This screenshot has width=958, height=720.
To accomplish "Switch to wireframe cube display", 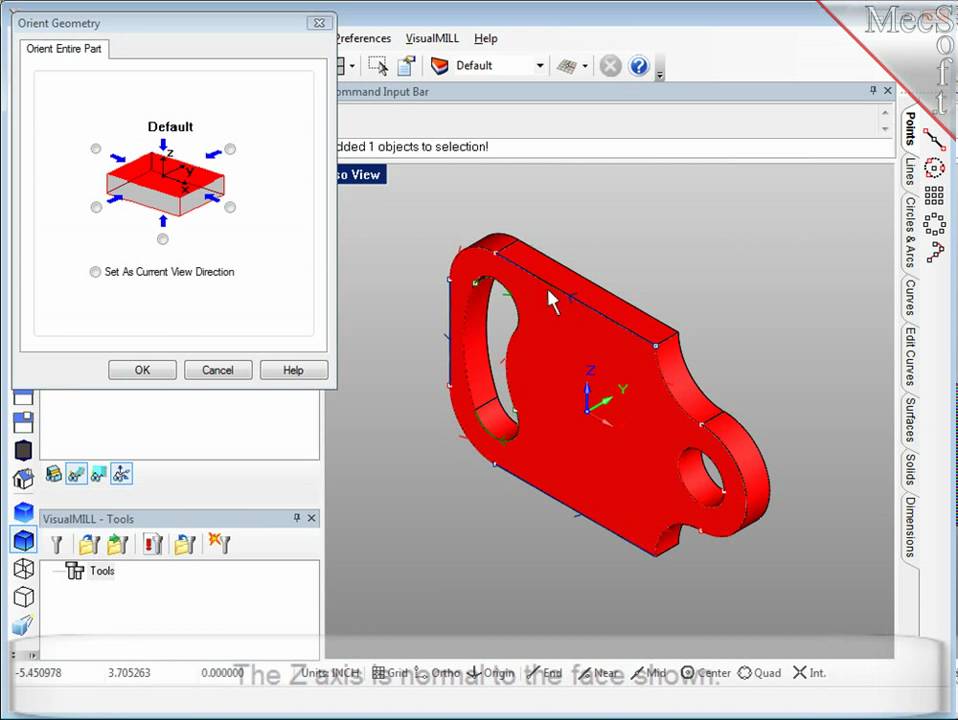I will 23,568.
